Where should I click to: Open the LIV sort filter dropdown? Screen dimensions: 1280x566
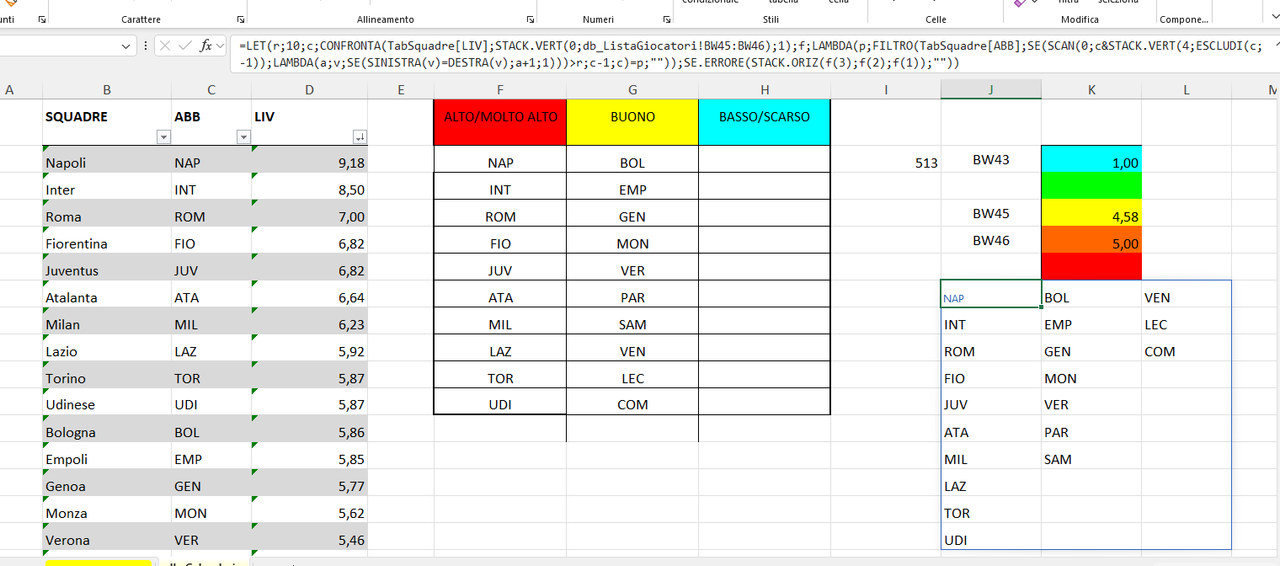[x=360, y=137]
